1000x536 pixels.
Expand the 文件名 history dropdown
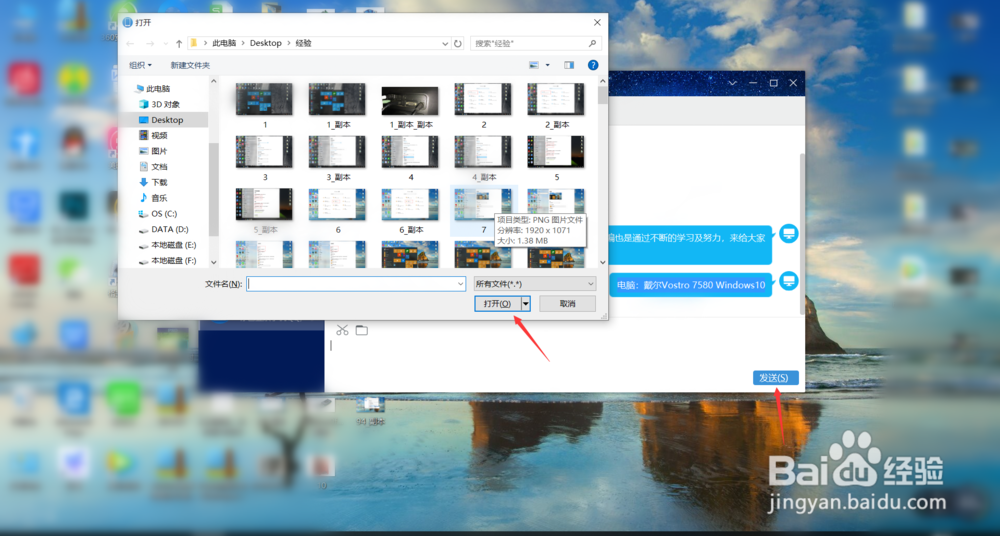click(460, 284)
